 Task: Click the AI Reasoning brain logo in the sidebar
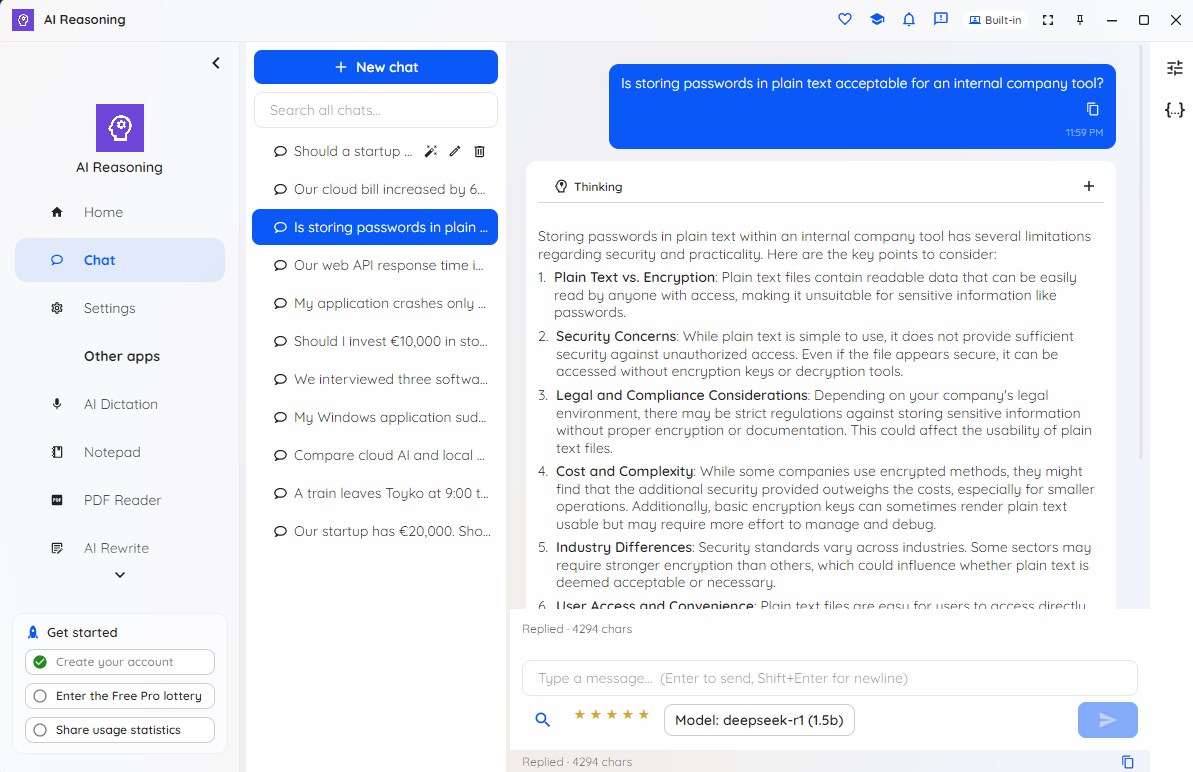(x=119, y=128)
